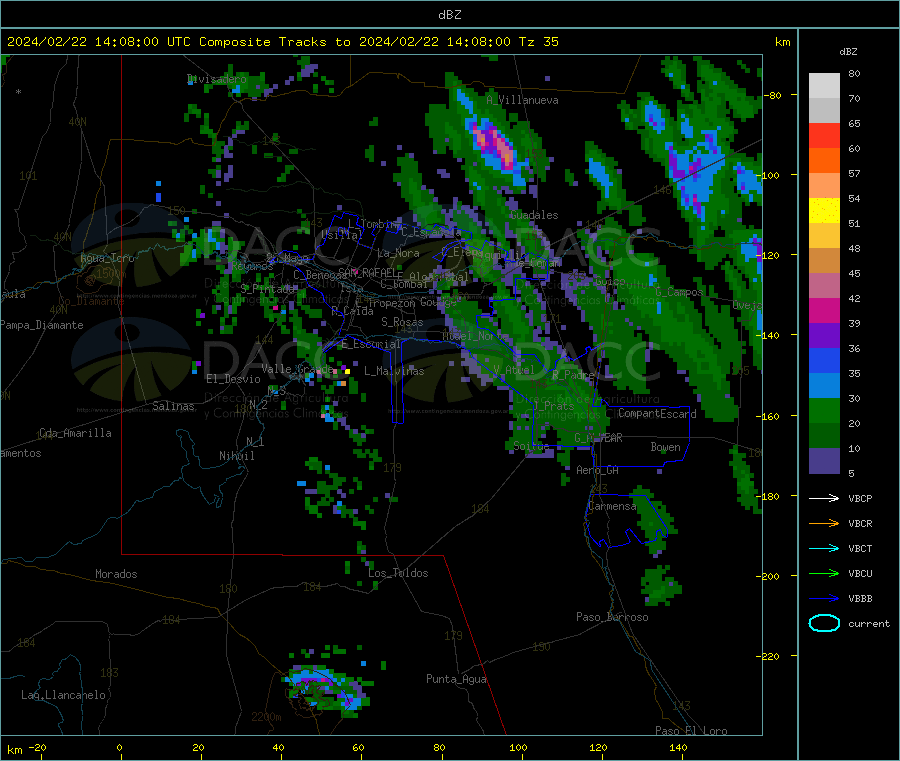
Task: Click the 'E_Escorial' map label
Action: [x=371, y=344]
